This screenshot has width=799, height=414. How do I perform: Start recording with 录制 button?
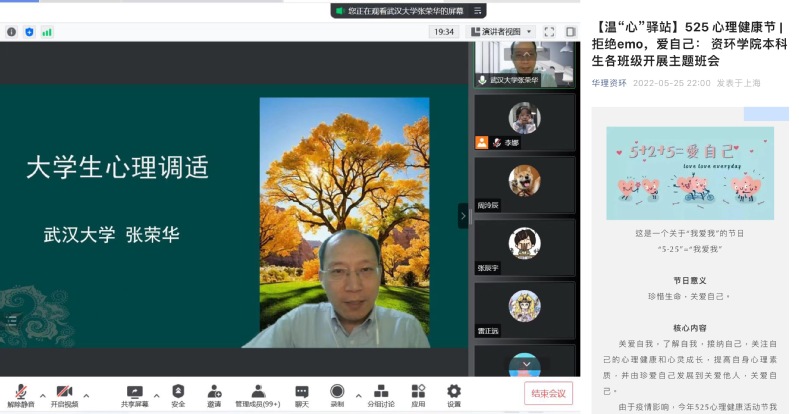337,394
